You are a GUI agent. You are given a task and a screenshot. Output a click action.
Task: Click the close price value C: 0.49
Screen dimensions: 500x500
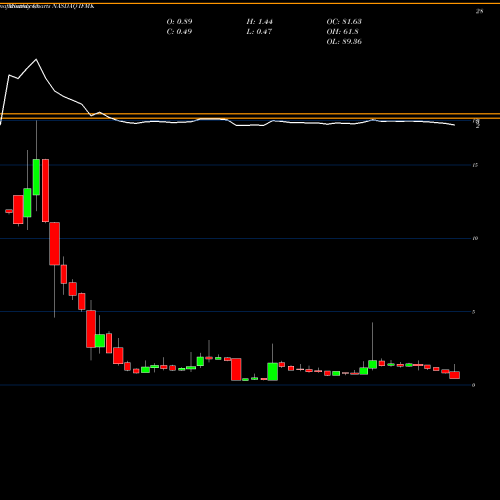point(179,32)
